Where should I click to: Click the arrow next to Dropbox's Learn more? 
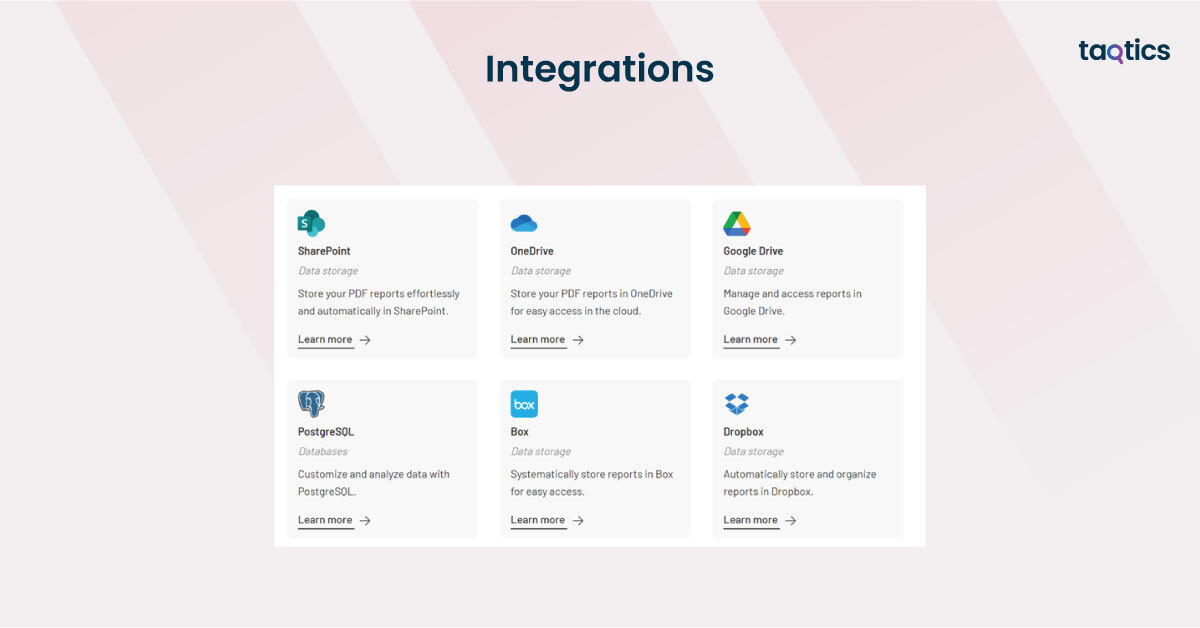[791, 520]
